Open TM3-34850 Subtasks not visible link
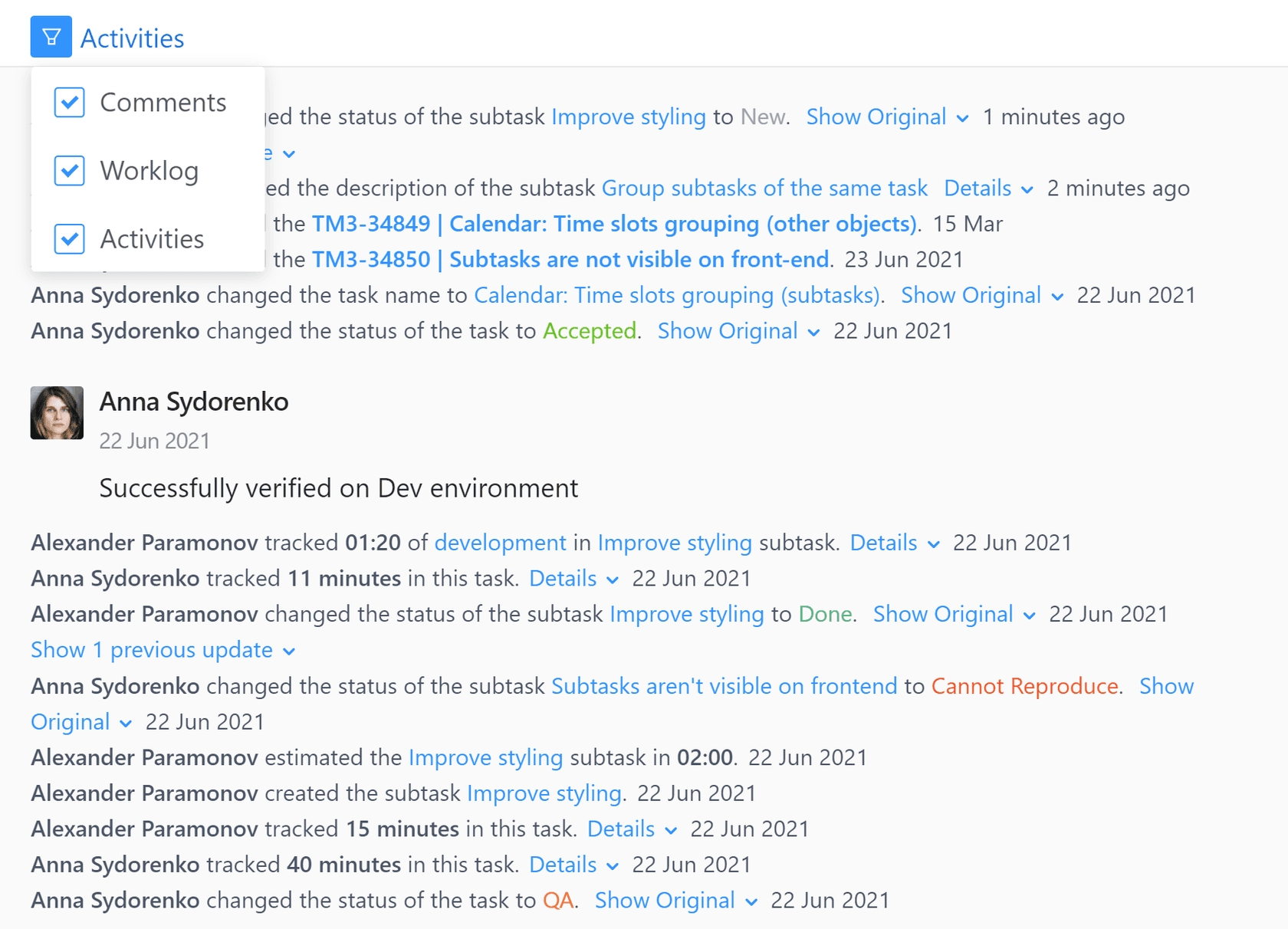 [570, 259]
